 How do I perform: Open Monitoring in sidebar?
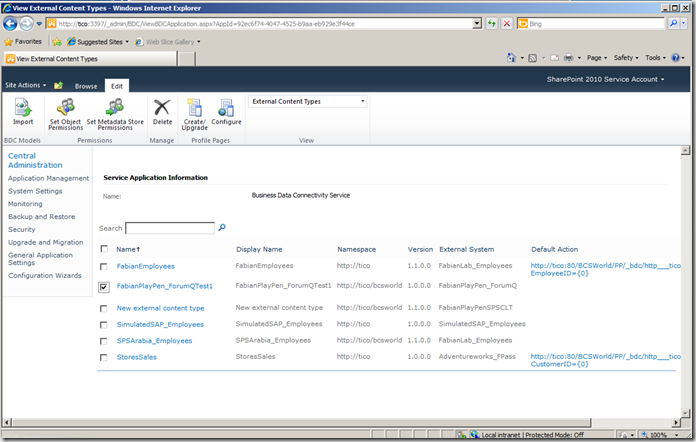(25, 204)
